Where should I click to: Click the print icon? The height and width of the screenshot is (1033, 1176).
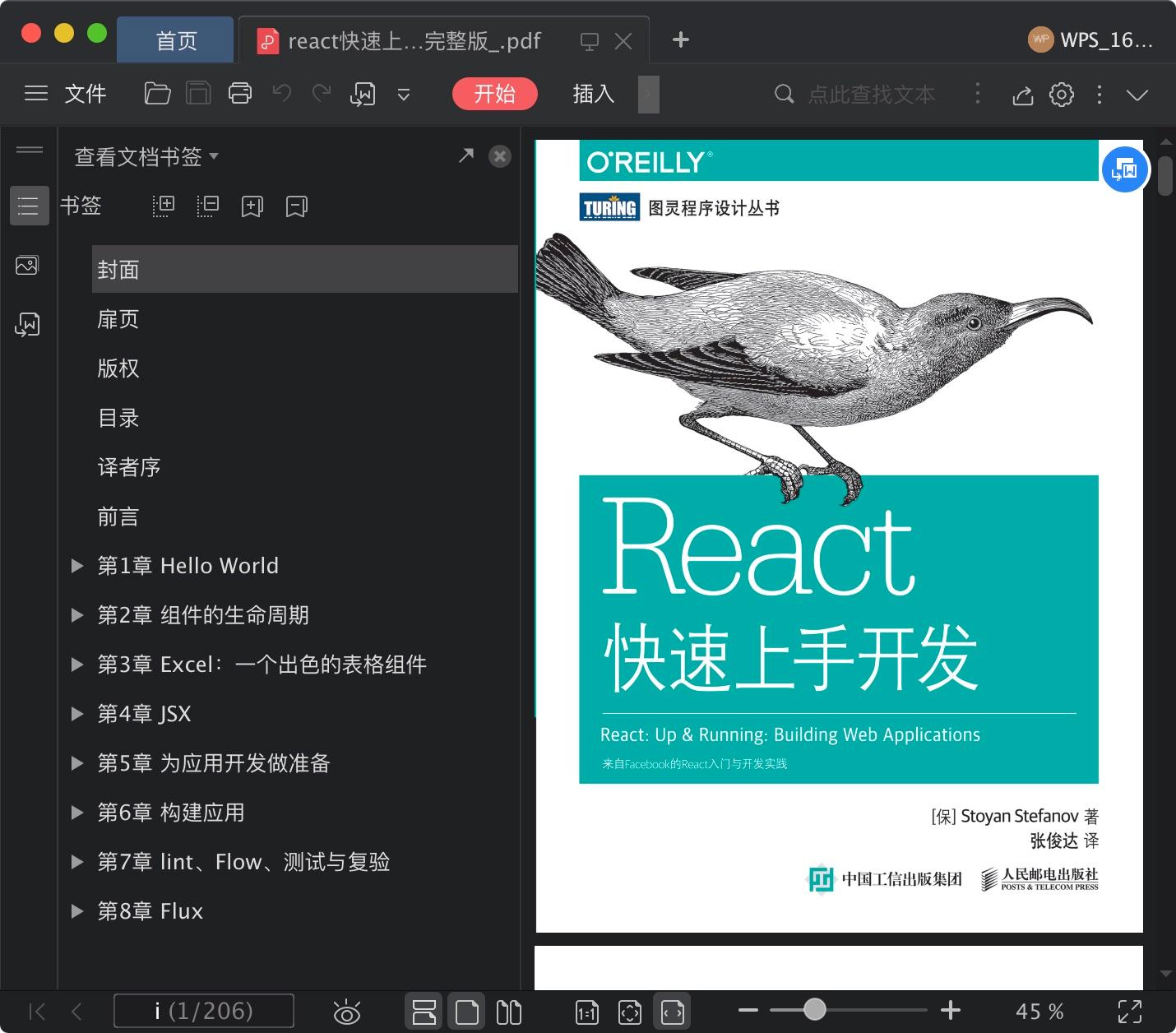(240, 94)
